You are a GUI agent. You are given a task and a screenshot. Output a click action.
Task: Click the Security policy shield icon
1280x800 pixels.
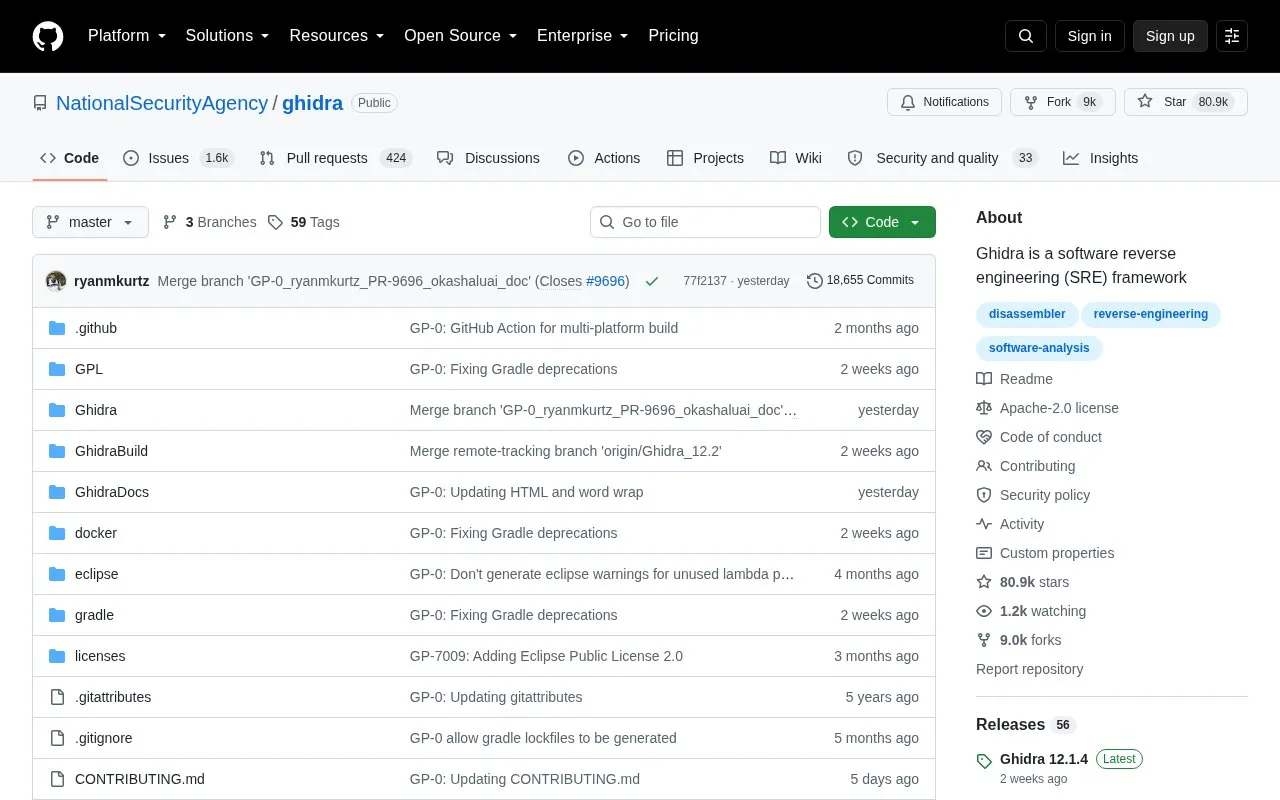[x=984, y=495]
